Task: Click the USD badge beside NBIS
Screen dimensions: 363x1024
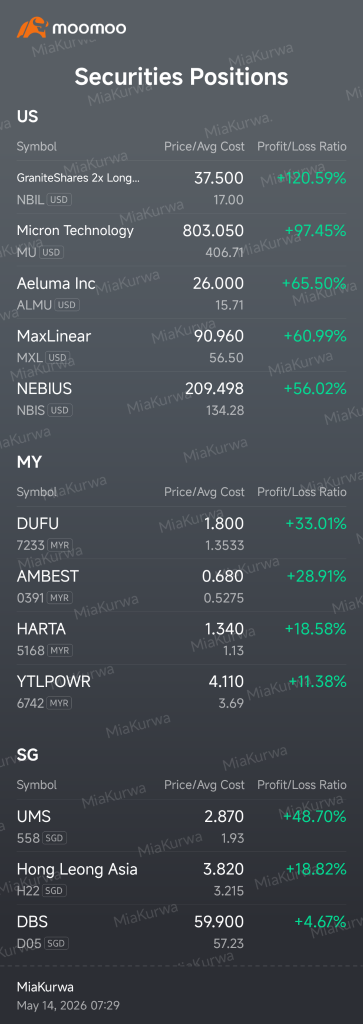Action: click(x=61, y=410)
